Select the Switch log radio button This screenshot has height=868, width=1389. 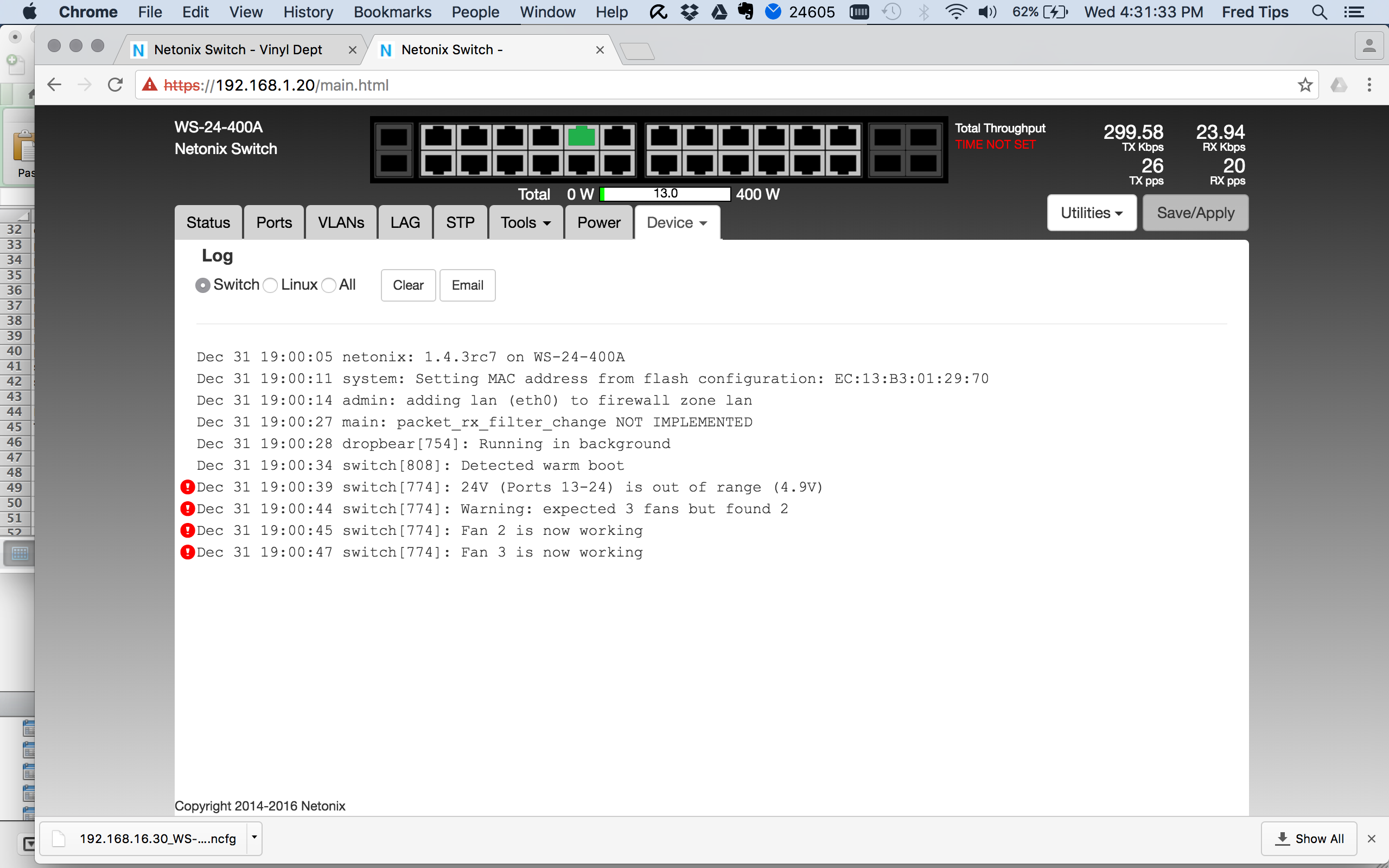point(202,285)
